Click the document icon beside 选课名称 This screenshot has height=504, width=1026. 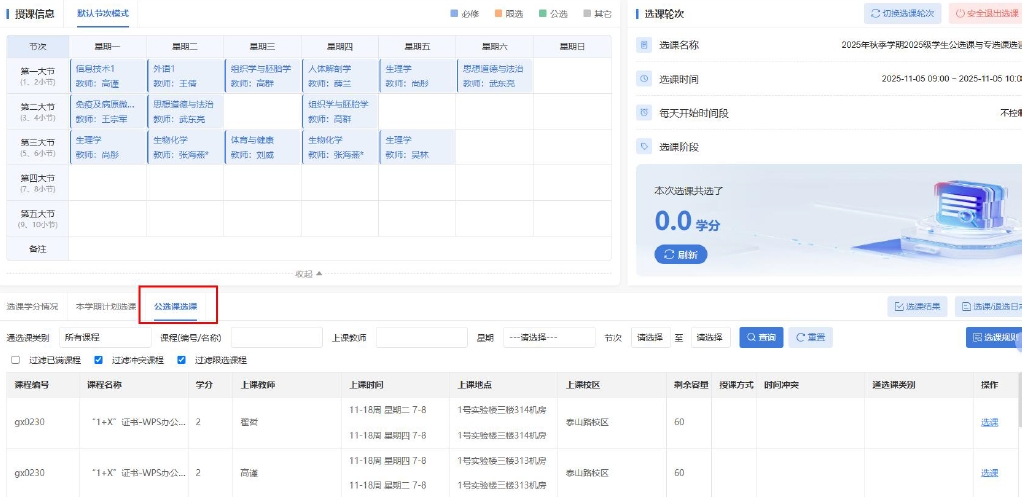pyautogui.click(x=644, y=45)
